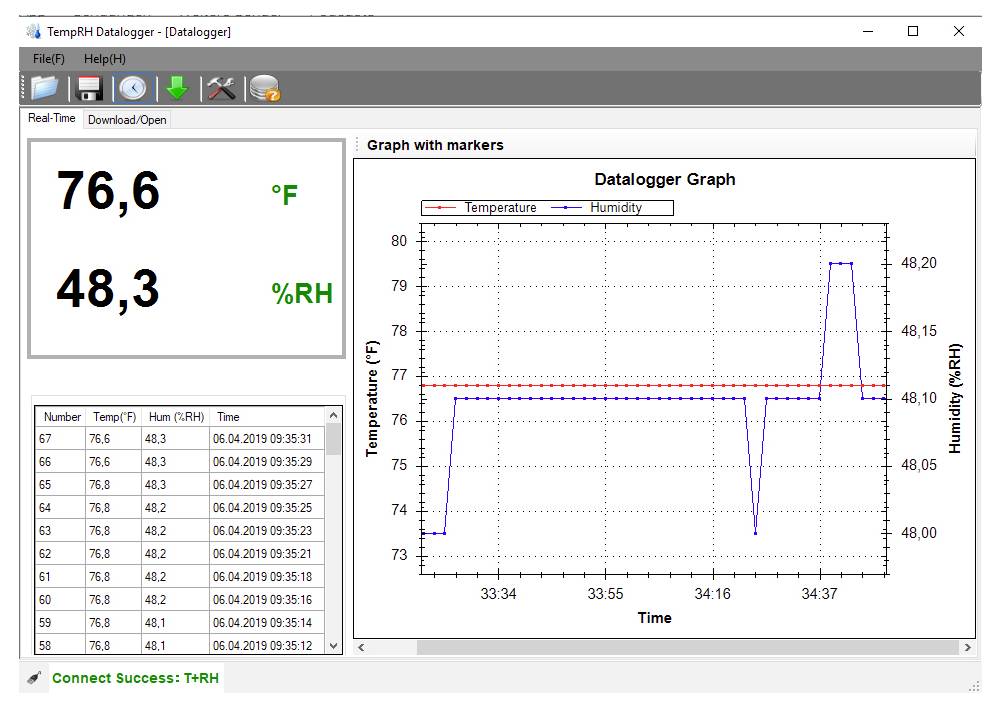This screenshot has width=1001, height=707.
Task: Select row number 63 in the table
Action: (180, 531)
